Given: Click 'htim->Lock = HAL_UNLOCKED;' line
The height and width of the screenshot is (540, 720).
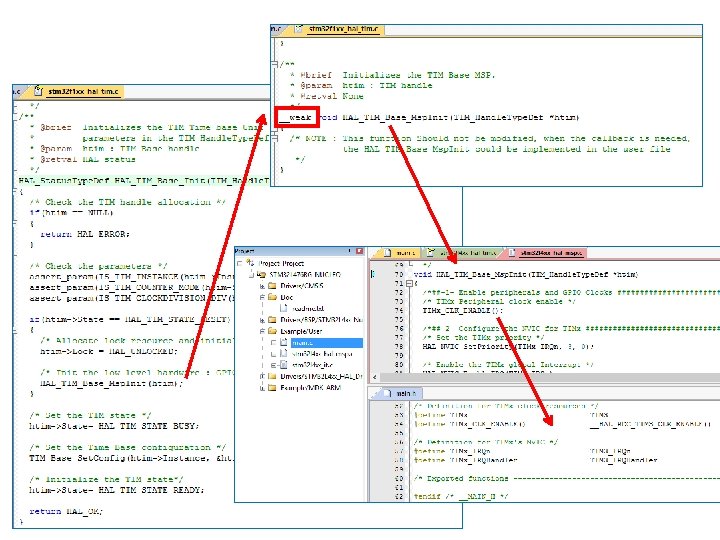Looking at the screenshot, I should (x=109, y=351).
